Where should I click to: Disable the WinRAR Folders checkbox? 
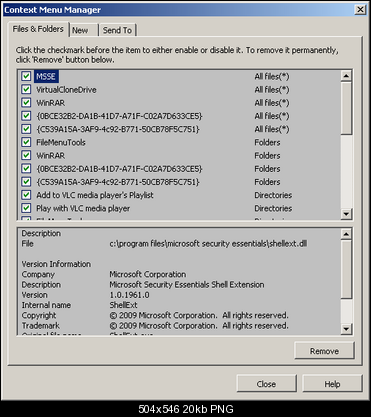(x=26, y=155)
